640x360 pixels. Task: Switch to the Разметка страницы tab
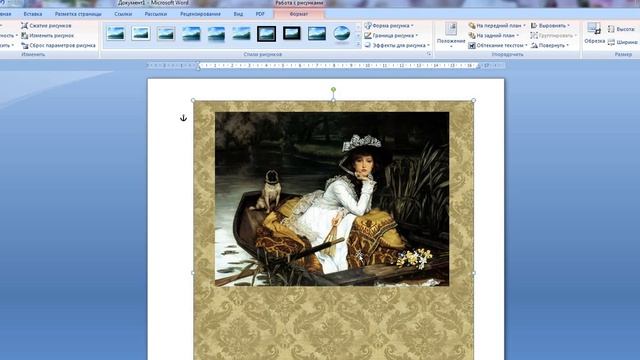[78, 14]
